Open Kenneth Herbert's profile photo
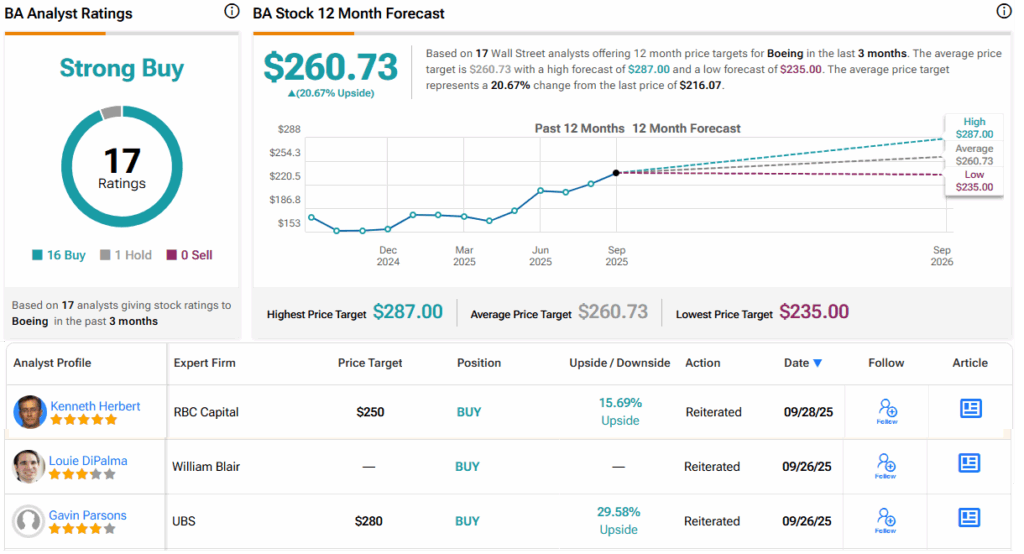The width and height of the screenshot is (1024, 554). click(30, 412)
